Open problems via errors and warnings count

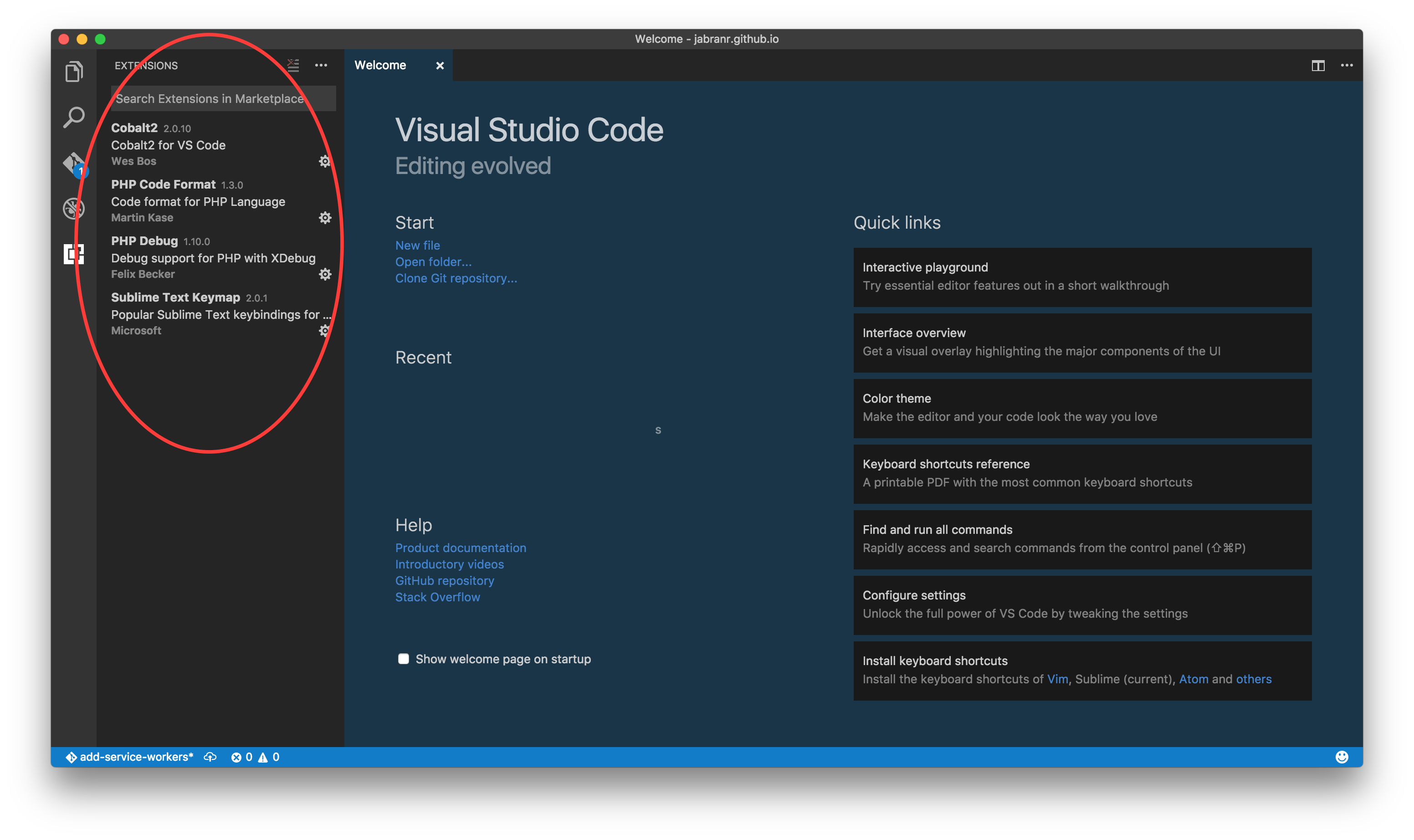coord(255,758)
